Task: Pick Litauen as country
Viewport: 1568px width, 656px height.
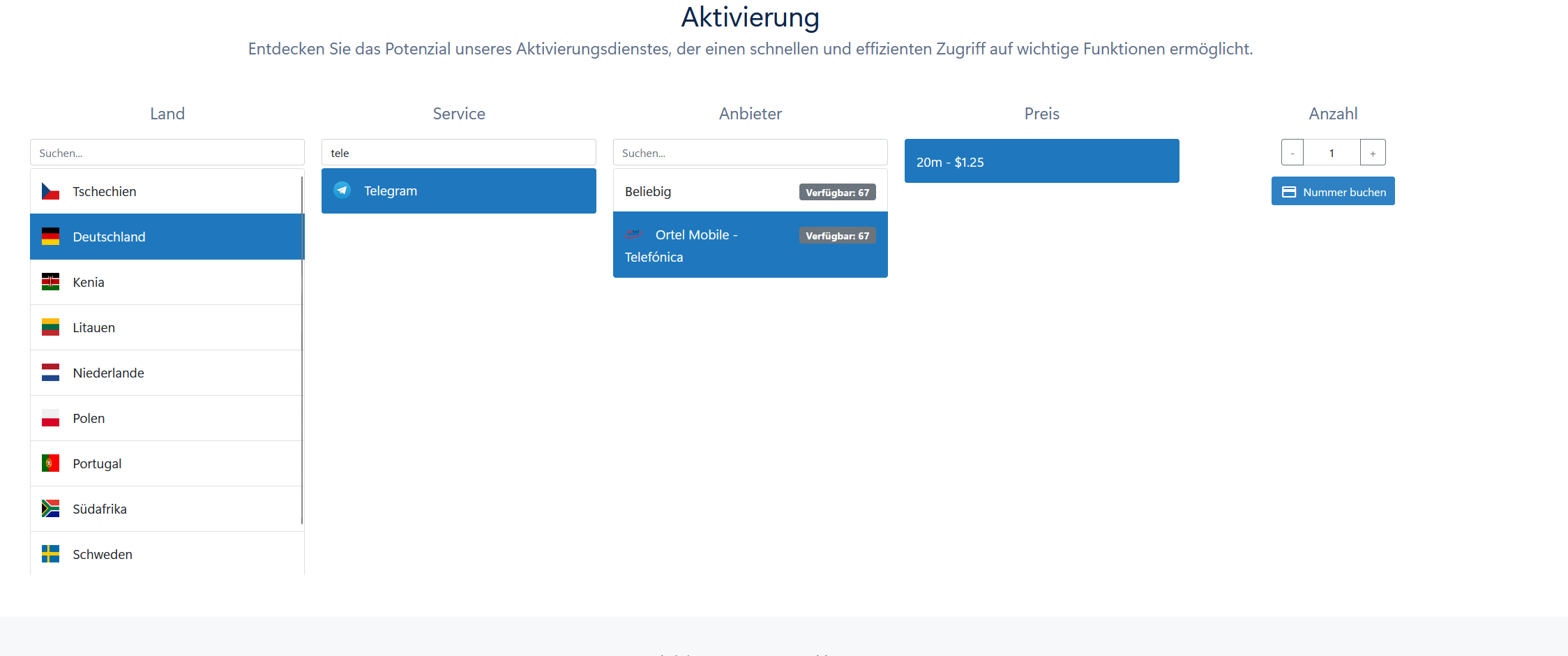Action: pyautogui.click(x=167, y=327)
